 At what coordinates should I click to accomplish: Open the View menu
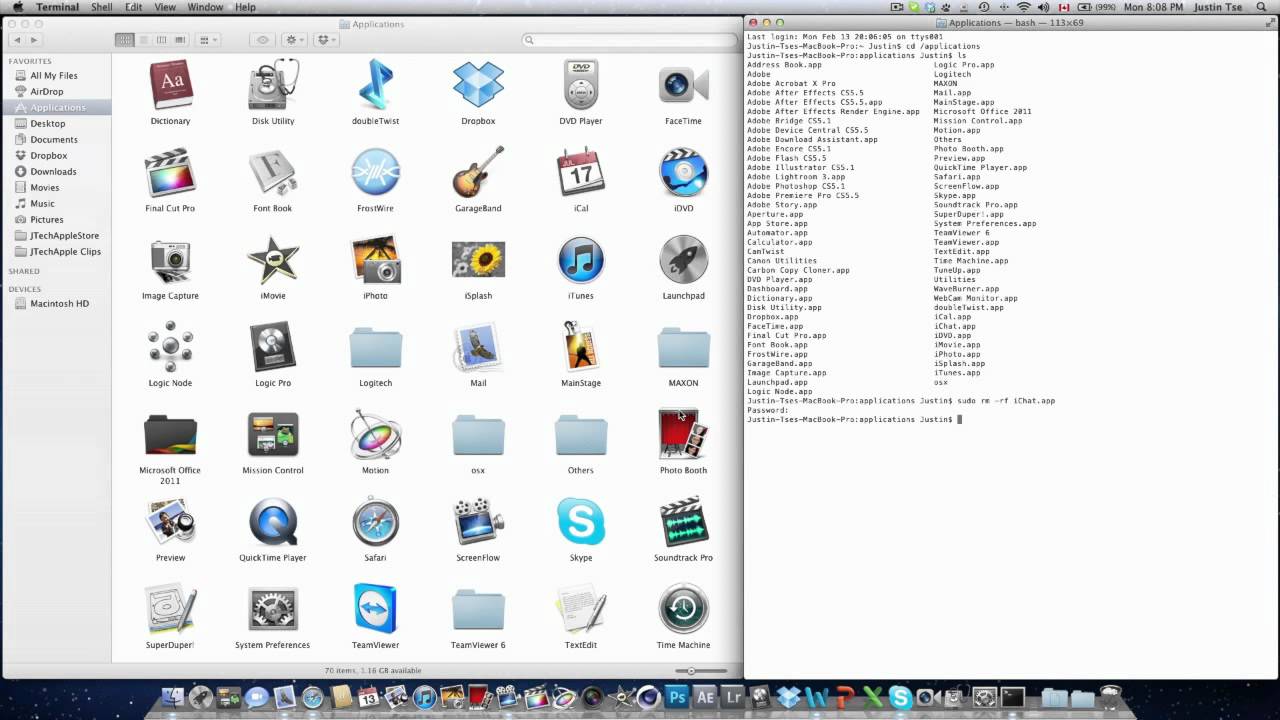click(165, 7)
